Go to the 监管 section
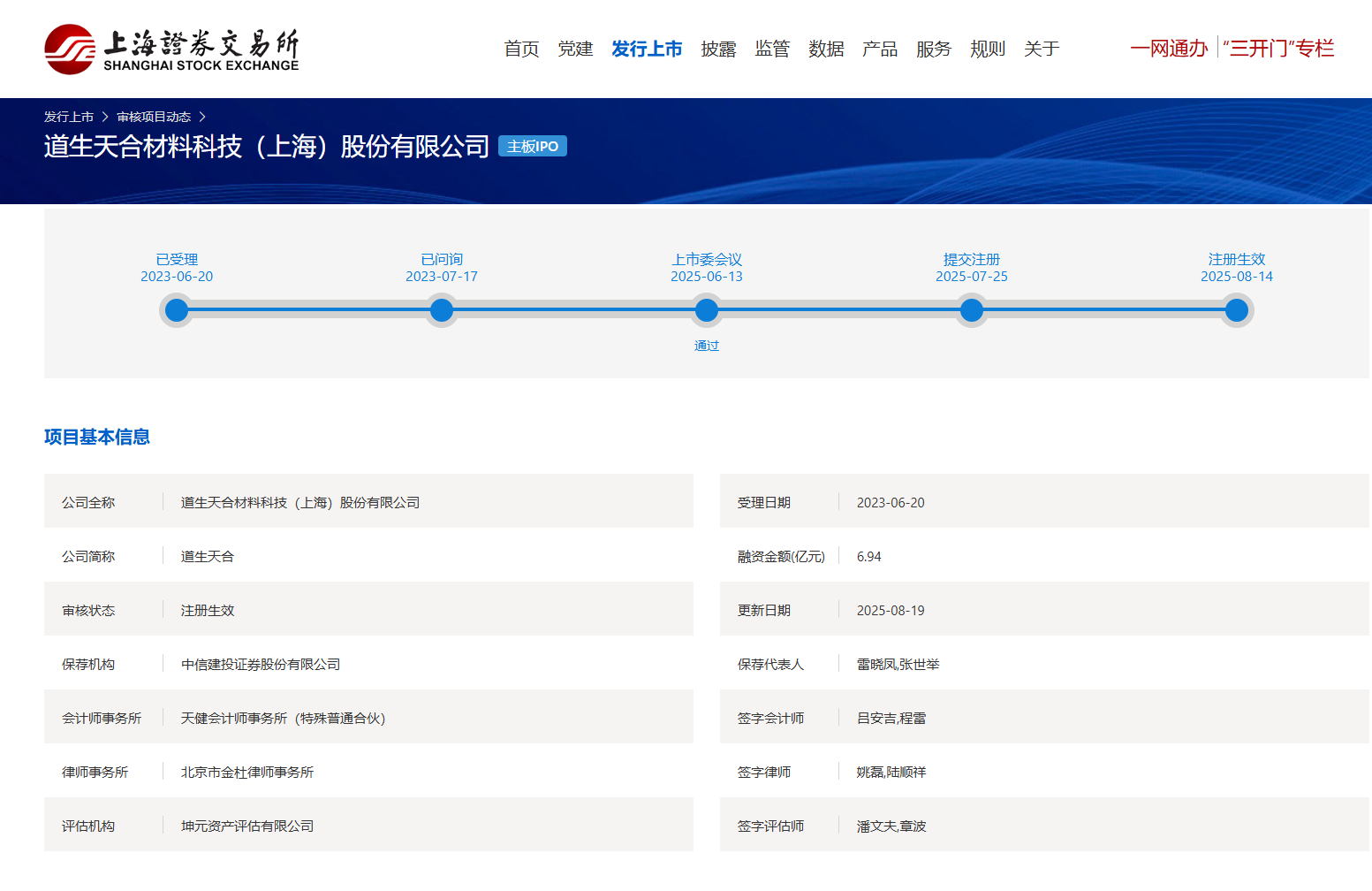The width and height of the screenshot is (1372, 891). tap(772, 49)
